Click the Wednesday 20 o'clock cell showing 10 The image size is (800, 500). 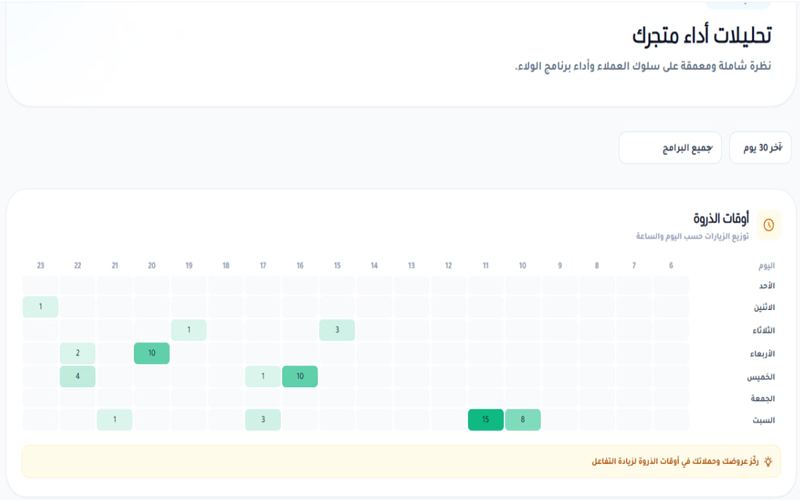152,353
